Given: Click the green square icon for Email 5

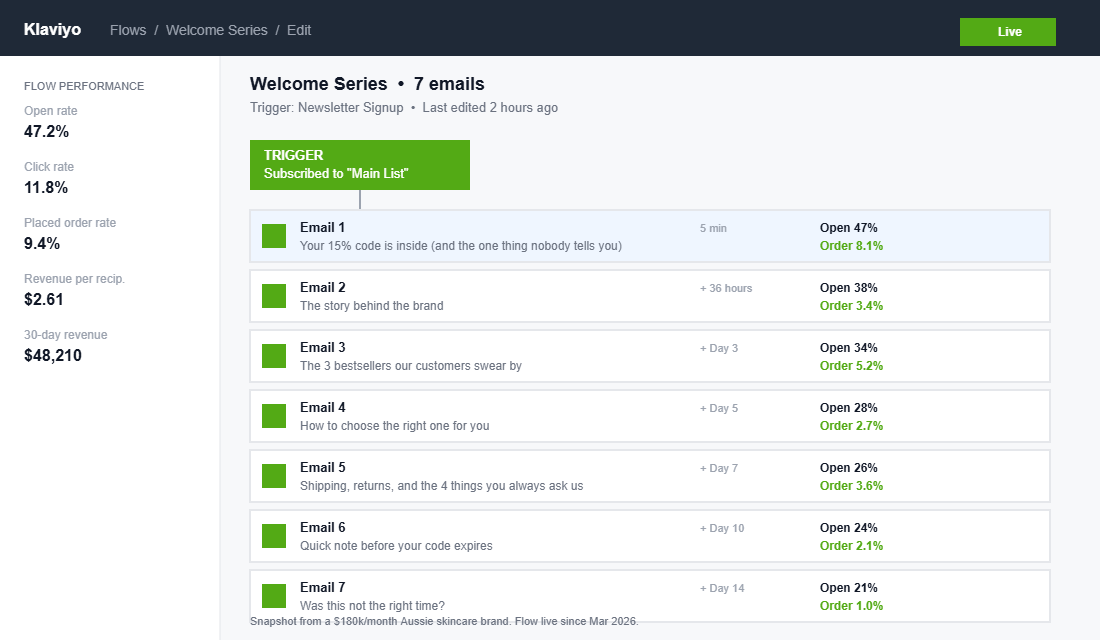Looking at the screenshot, I should (x=274, y=476).
